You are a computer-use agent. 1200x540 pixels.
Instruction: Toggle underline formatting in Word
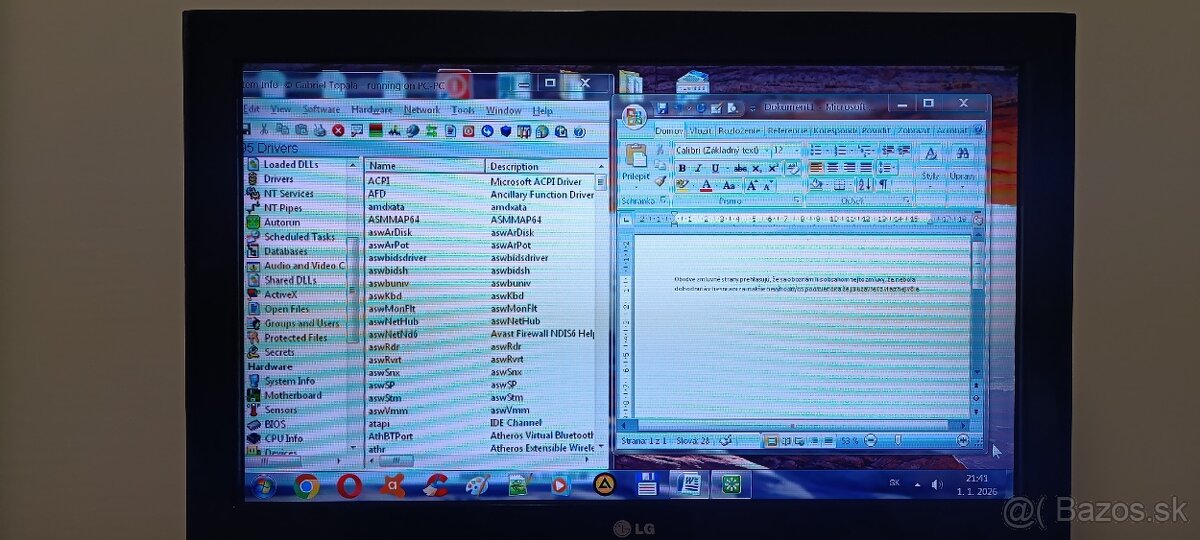[715, 168]
